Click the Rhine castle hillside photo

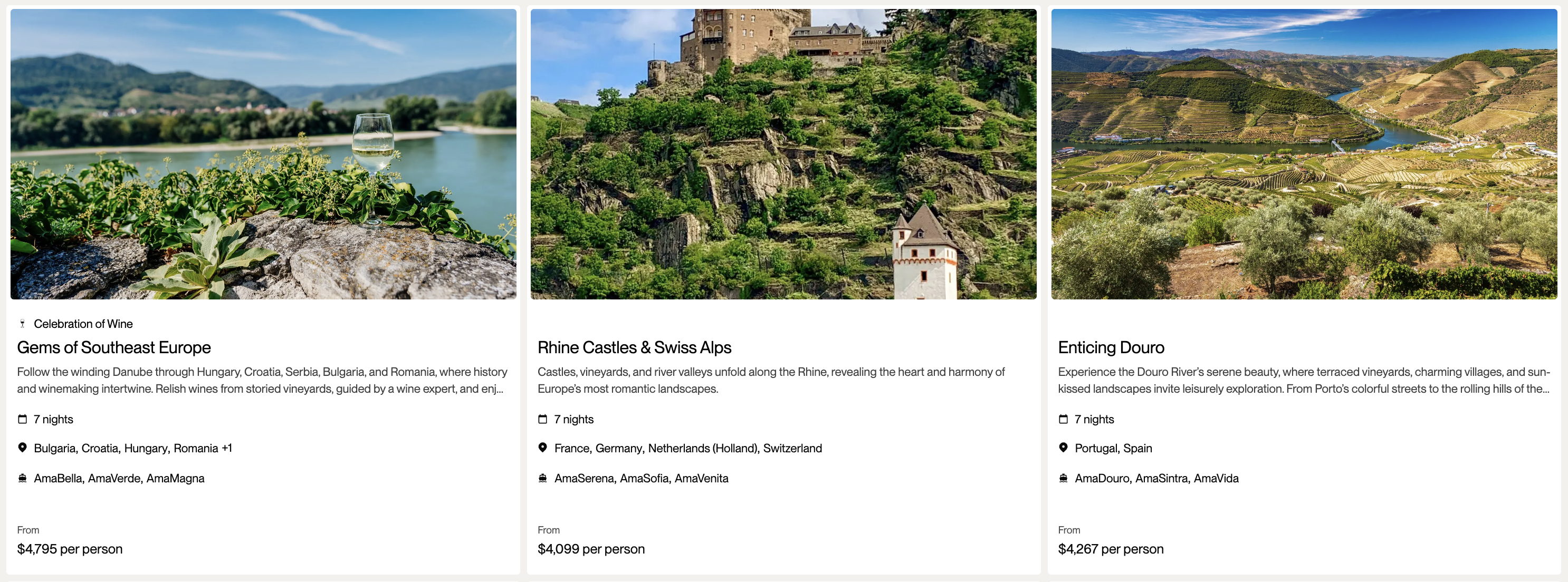click(x=783, y=154)
